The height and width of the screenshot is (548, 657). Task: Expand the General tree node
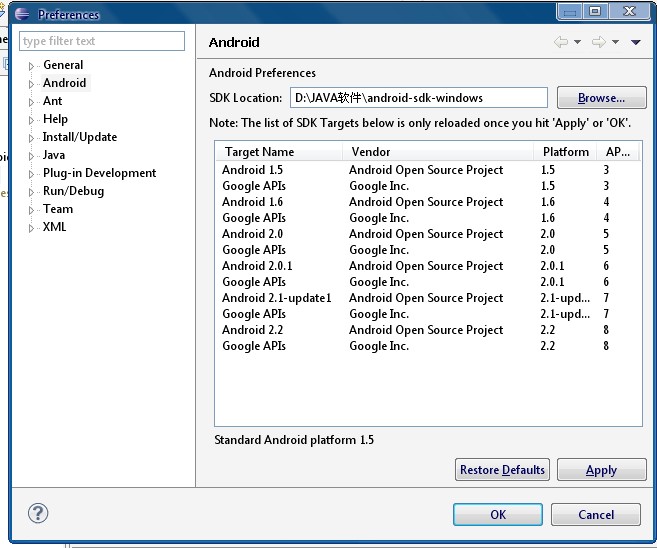[x=31, y=66]
